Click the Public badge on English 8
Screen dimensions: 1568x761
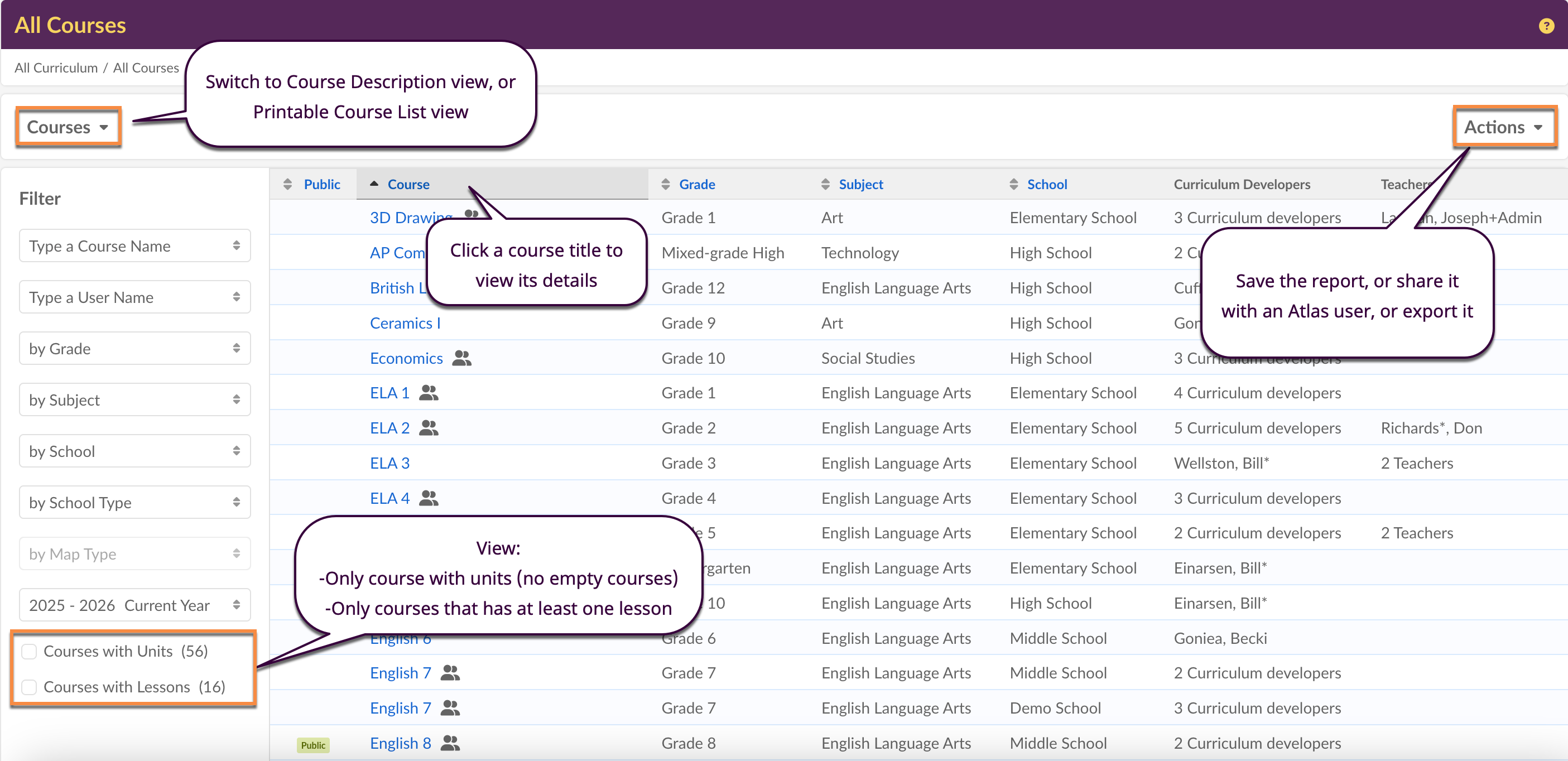(313, 745)
